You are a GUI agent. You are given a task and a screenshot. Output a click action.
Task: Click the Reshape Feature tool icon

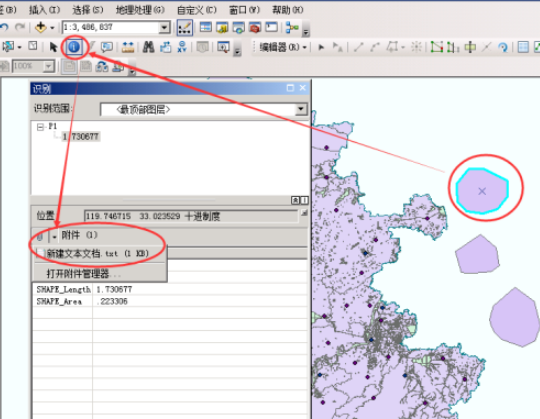point(453,47)
